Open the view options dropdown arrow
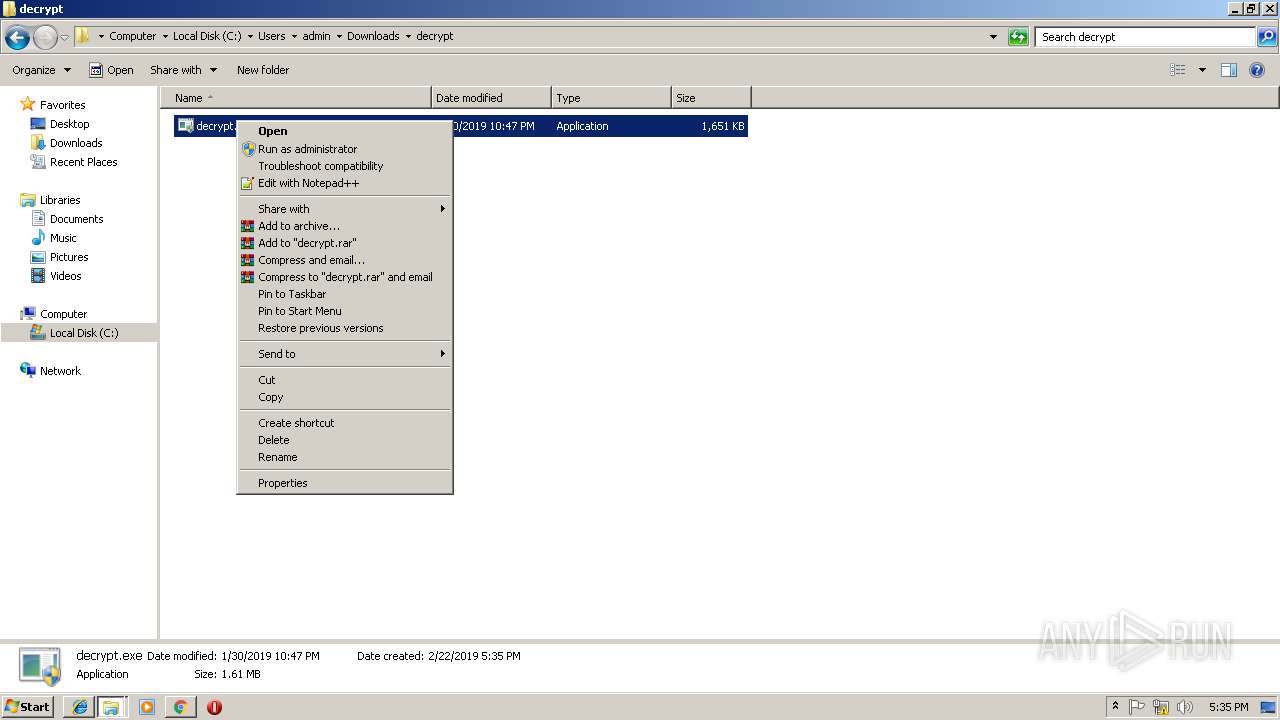Image resolution: width=1280 pixels, height=720 pixels. coord(1202,70)
